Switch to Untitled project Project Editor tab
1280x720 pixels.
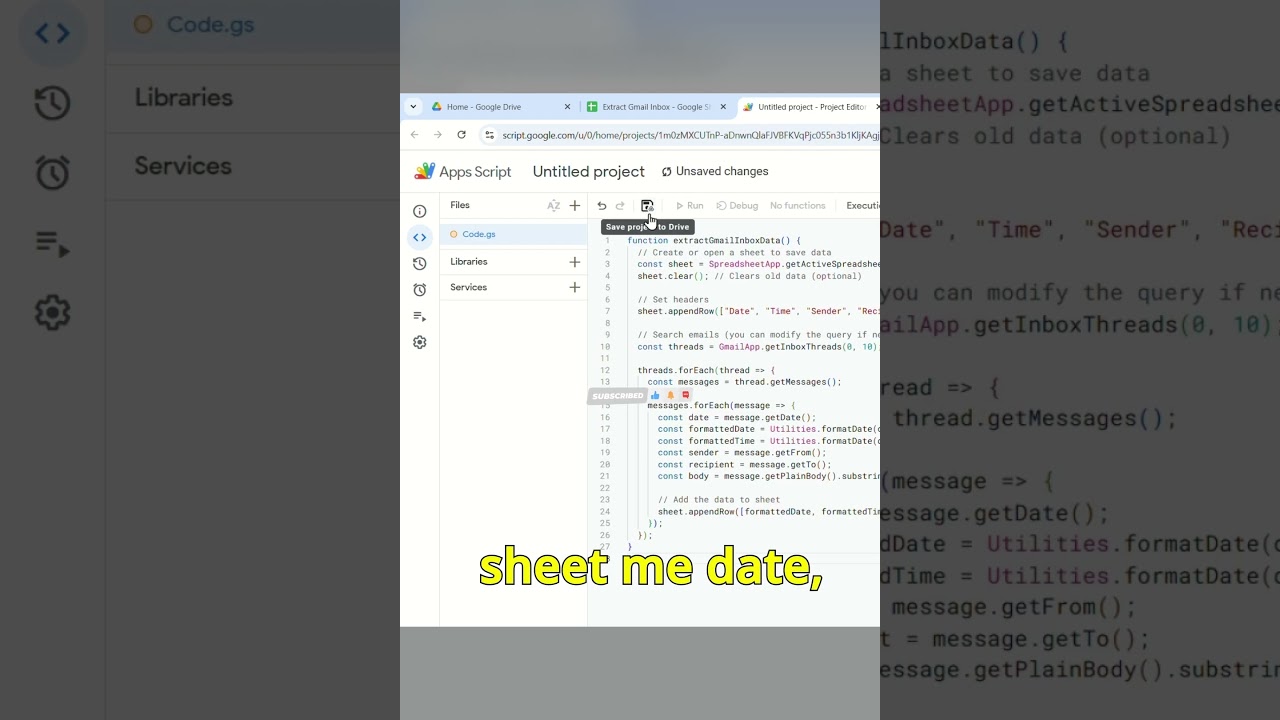810,107
